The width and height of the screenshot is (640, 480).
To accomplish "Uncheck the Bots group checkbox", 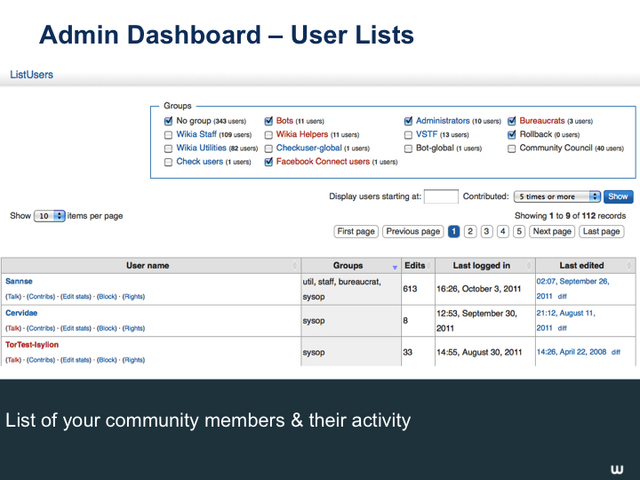I will coord(268,121).
